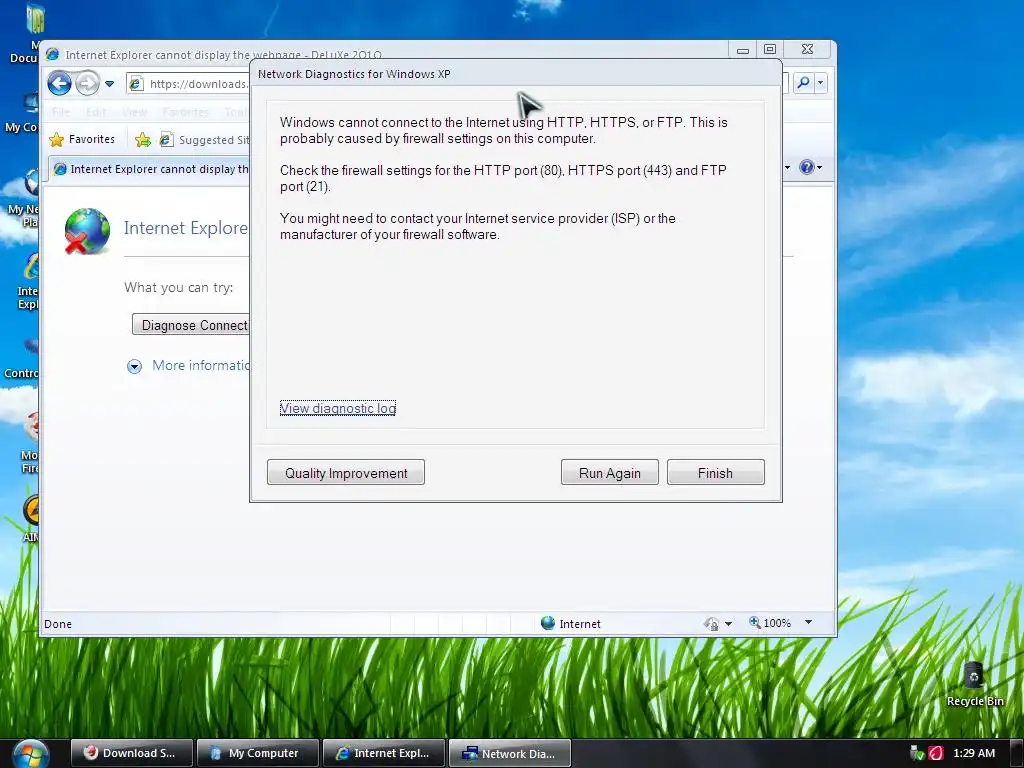Select the My Documents desktop icon
1024x768 pixels.
(25, 33)
